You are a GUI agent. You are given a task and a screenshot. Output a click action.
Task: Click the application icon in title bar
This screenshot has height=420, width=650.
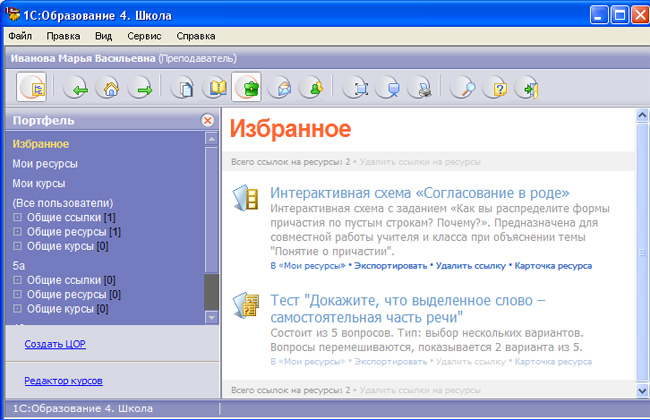pyautogui.click(x=13, y=15)
